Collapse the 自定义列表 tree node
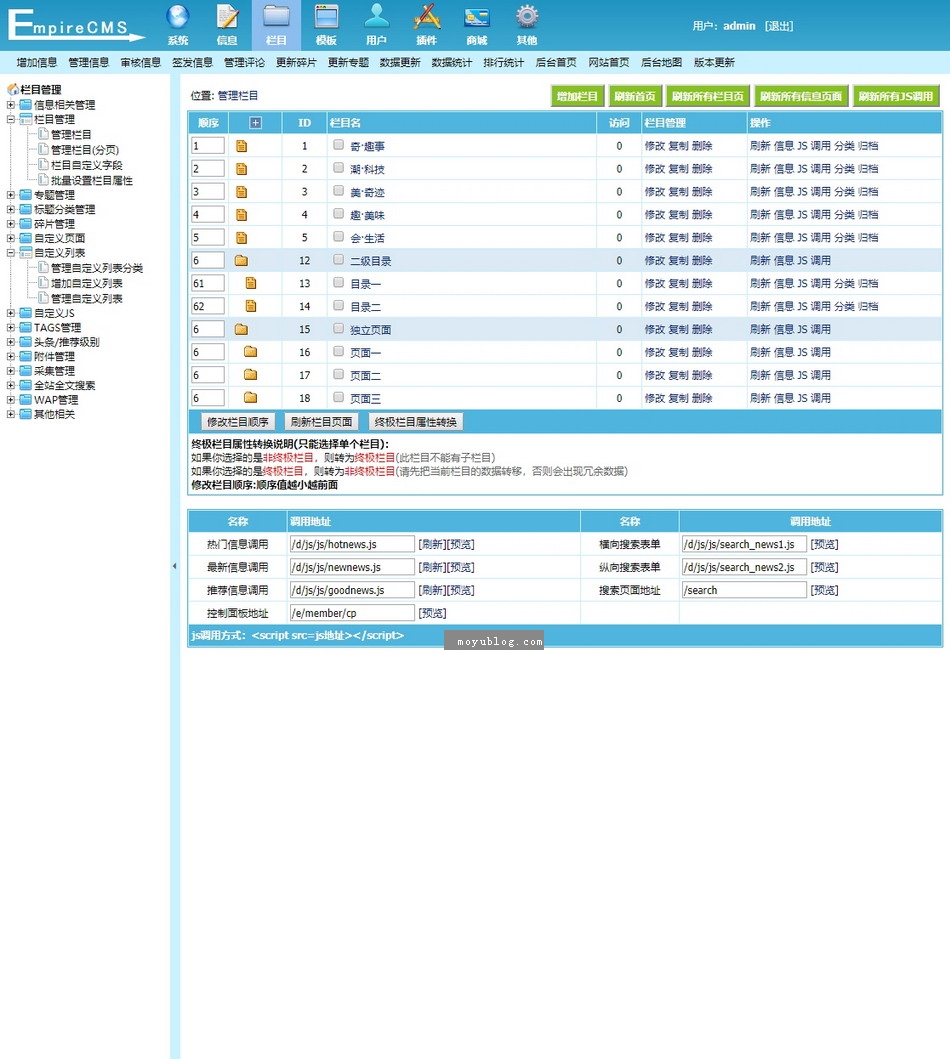Screen dimensions: 950x1059 11,253
